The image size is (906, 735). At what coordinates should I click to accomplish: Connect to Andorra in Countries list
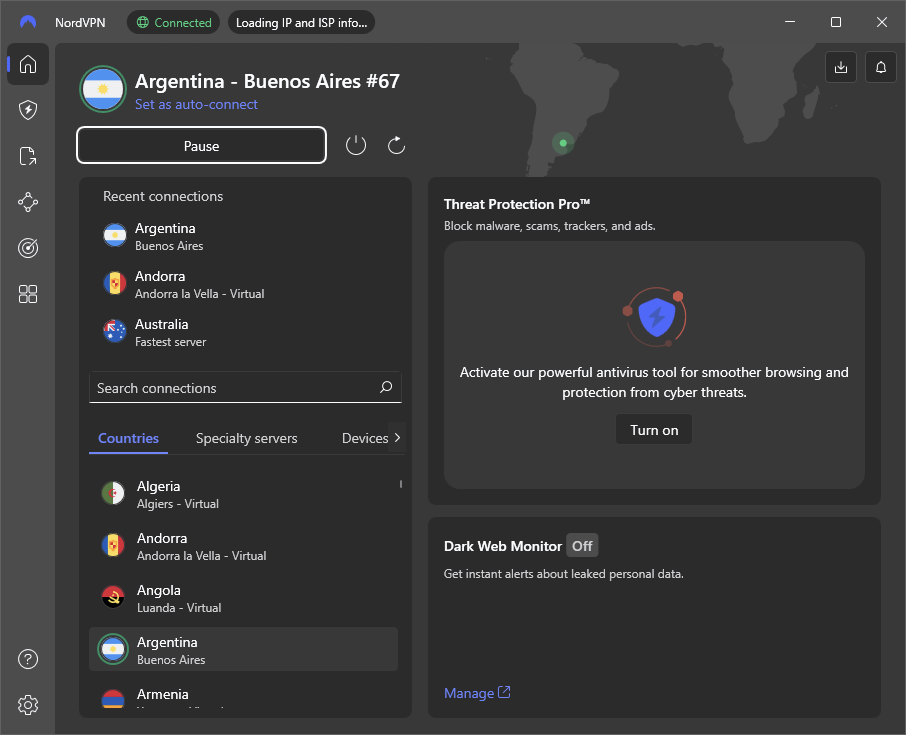point(243,547)
